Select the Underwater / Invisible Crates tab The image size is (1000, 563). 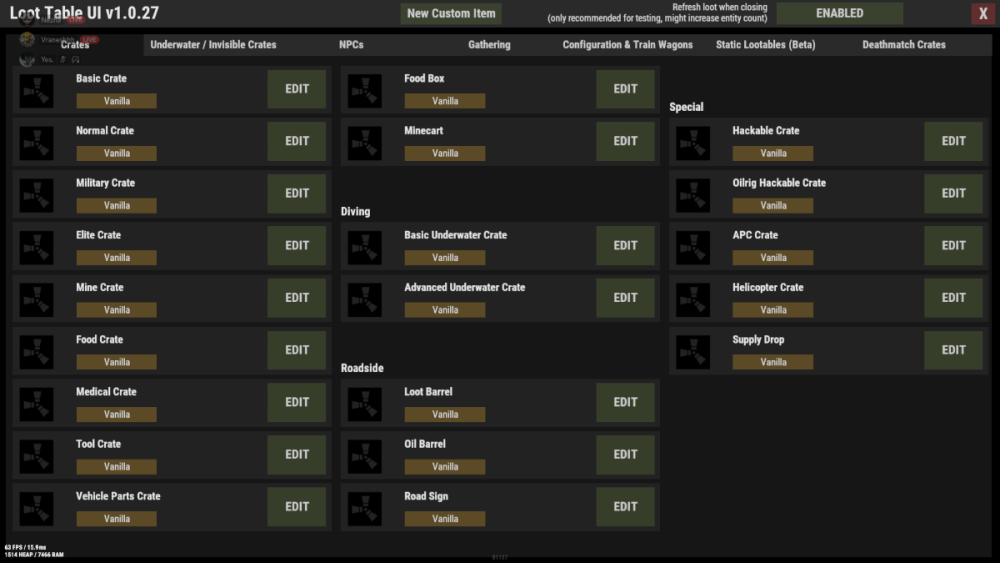tap(213, 45)
